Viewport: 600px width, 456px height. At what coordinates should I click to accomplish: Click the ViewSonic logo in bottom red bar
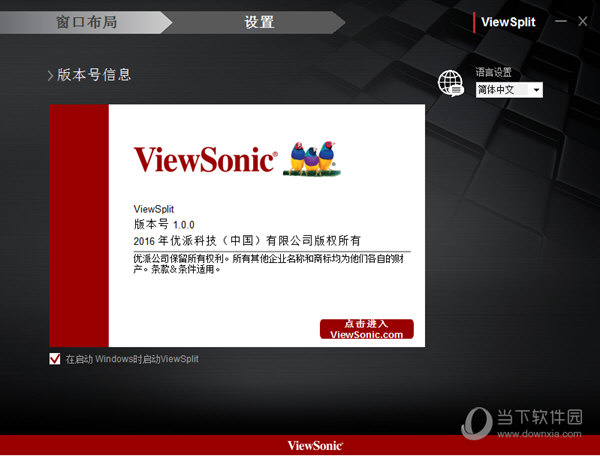click(315, 446)
